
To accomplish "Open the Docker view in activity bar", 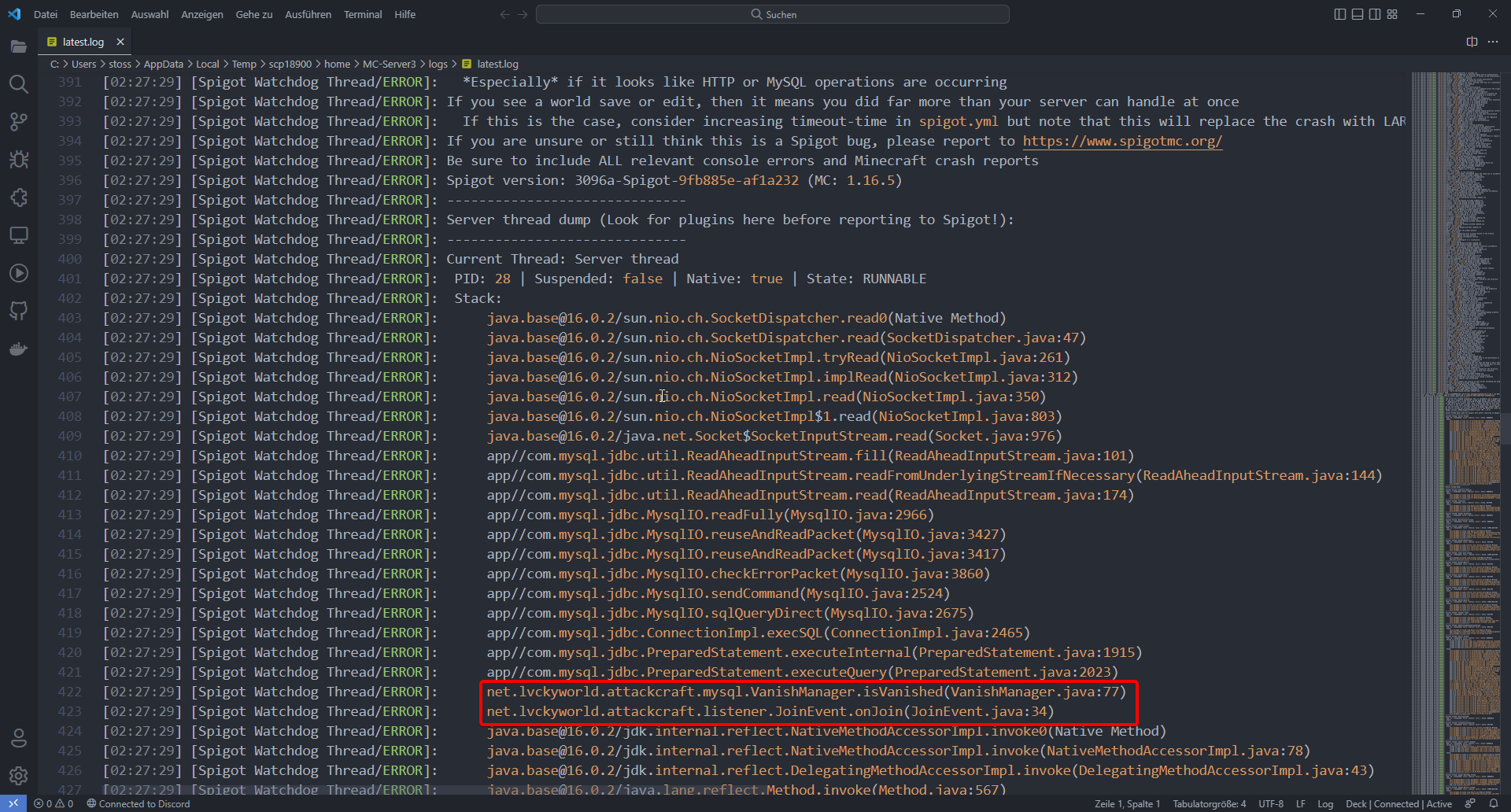I will (19, 349).
